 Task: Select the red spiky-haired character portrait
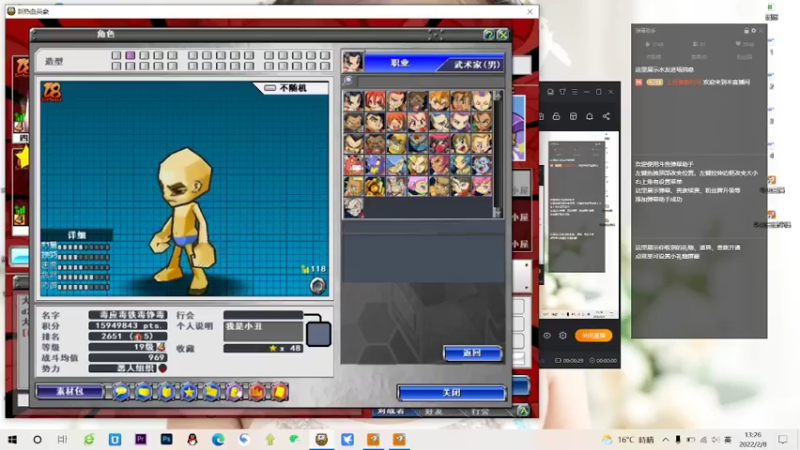(374, 101)
